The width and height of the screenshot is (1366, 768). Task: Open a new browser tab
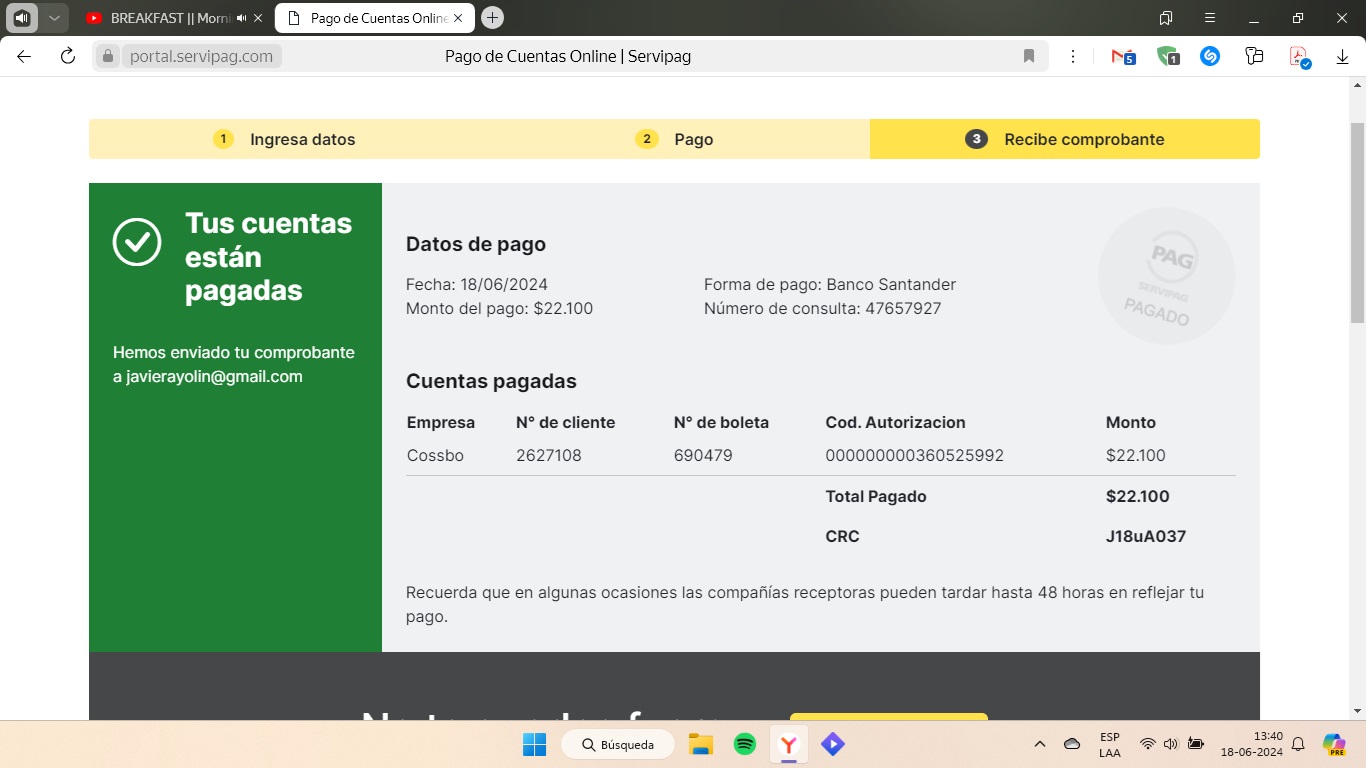(x=492, y=18)
